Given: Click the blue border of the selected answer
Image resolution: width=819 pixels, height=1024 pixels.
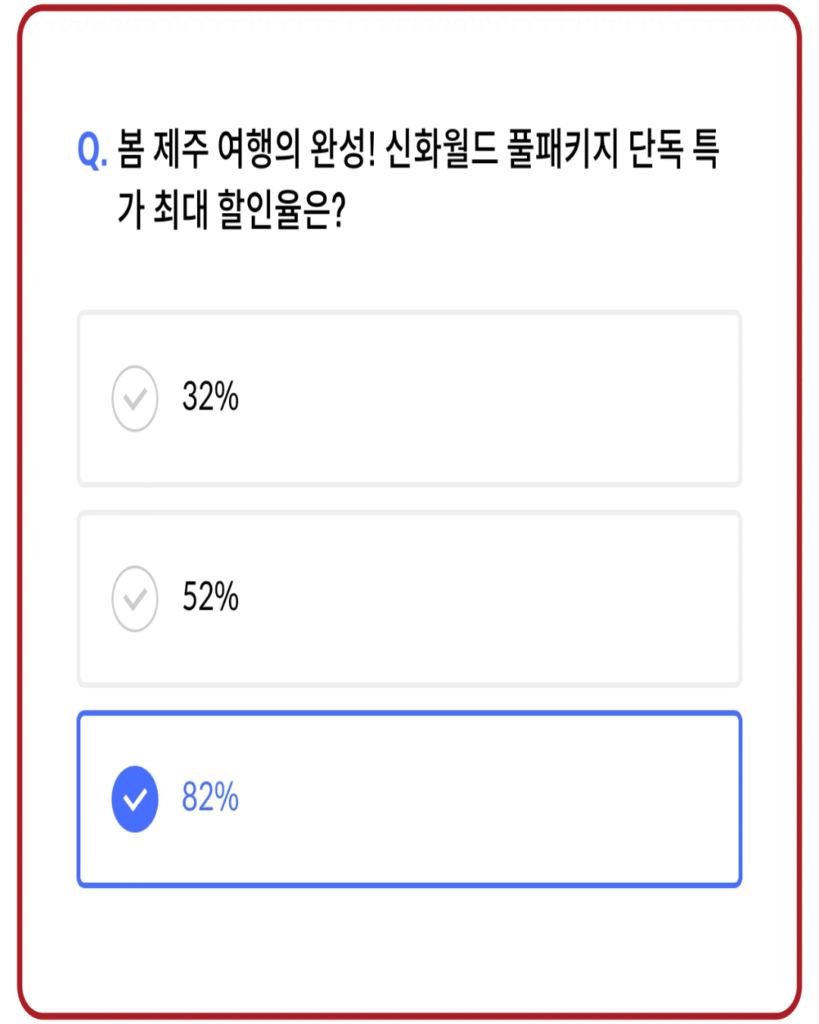Looking at the screenshot, I should (x=408, y=712).
